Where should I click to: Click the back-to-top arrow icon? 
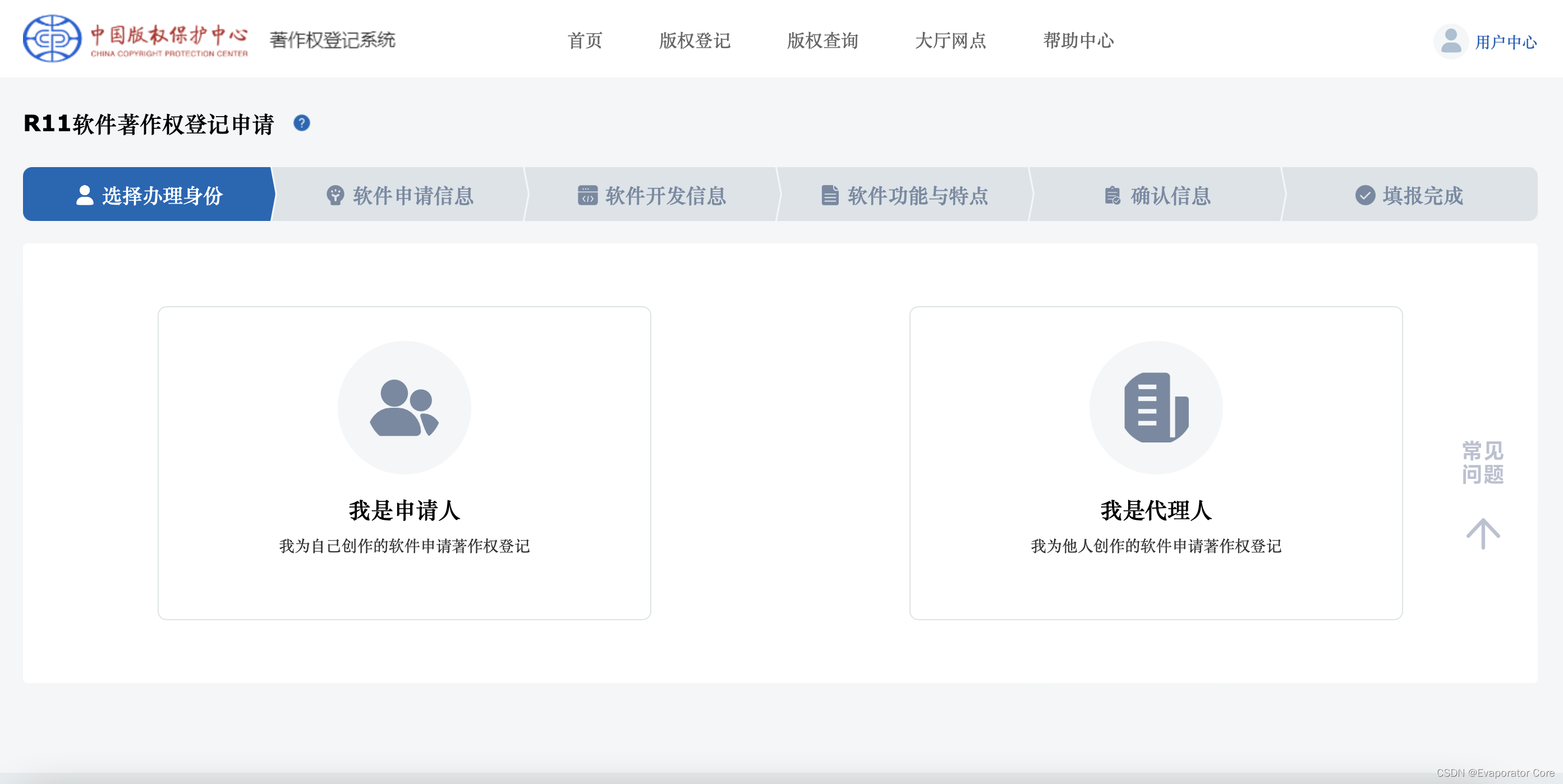tap(1482, 533)
